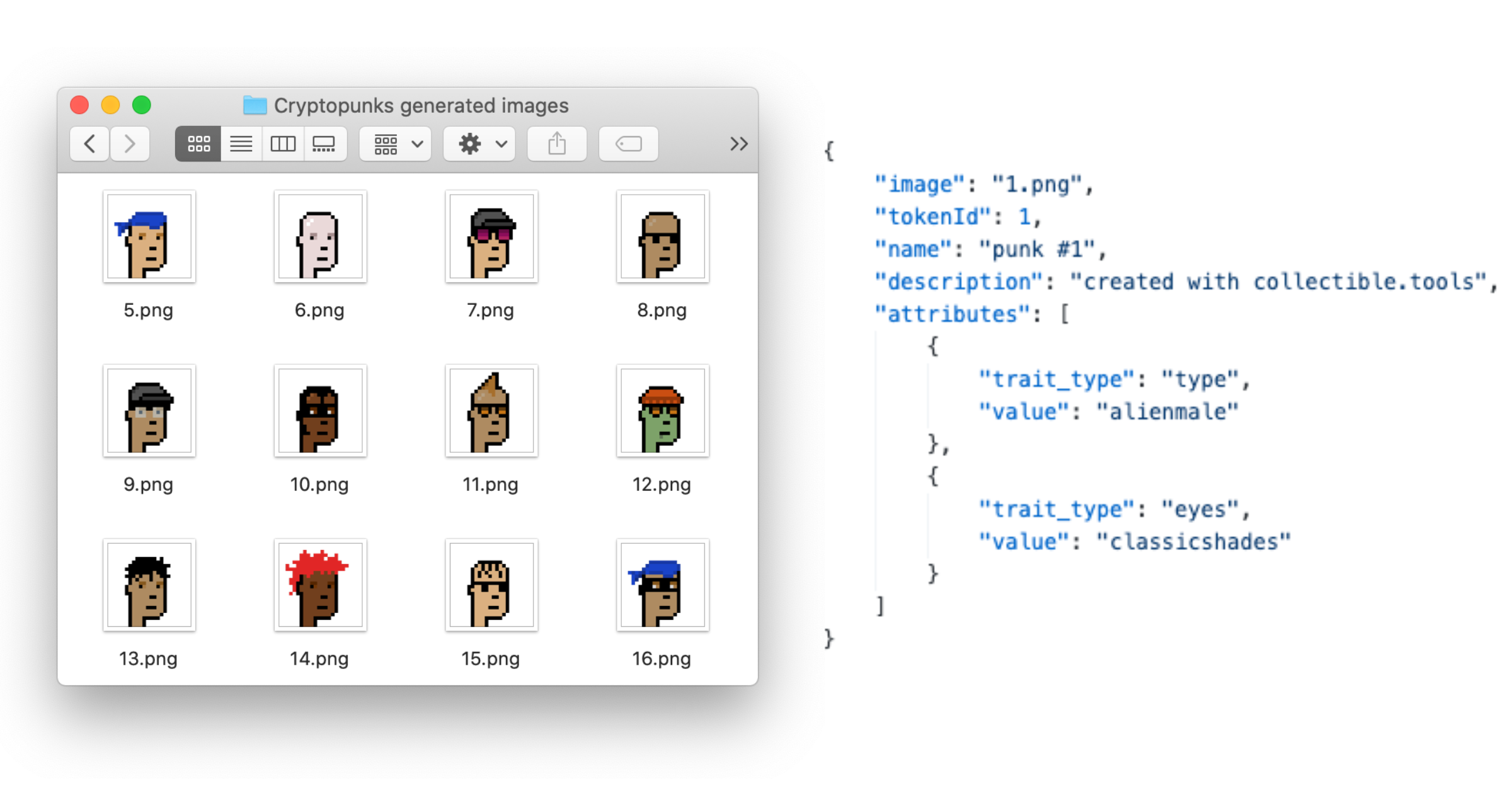The height and width of the screenshot is (790, 1512).
Task: Open the gear action menu
Action: pyautogui.click(x=479, y=144)
